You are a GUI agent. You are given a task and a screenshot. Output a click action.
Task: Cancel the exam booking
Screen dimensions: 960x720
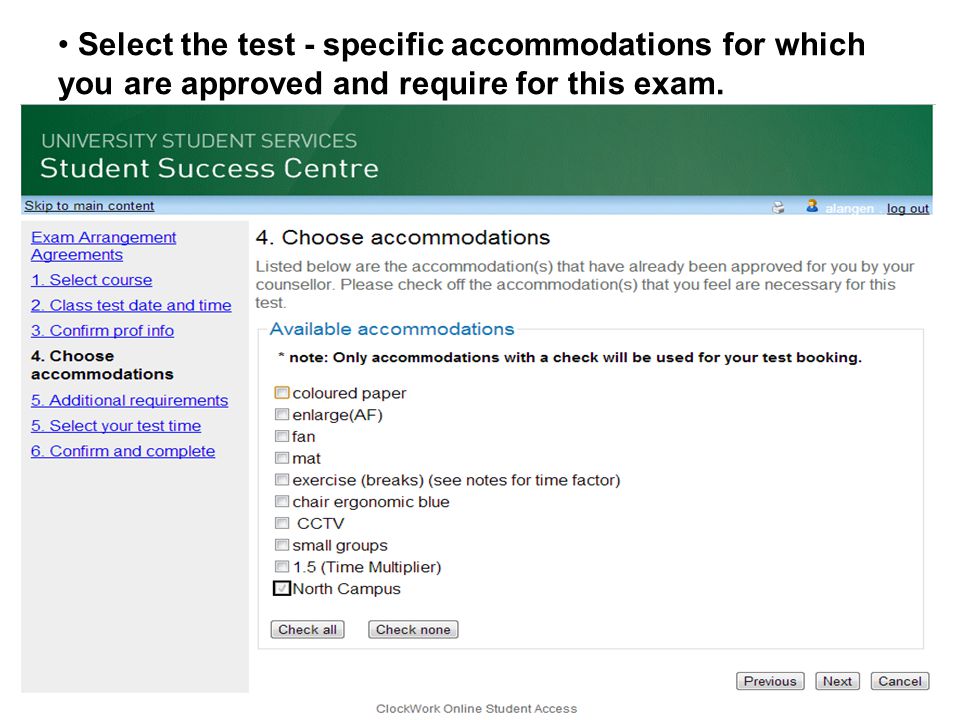point(899,681)
